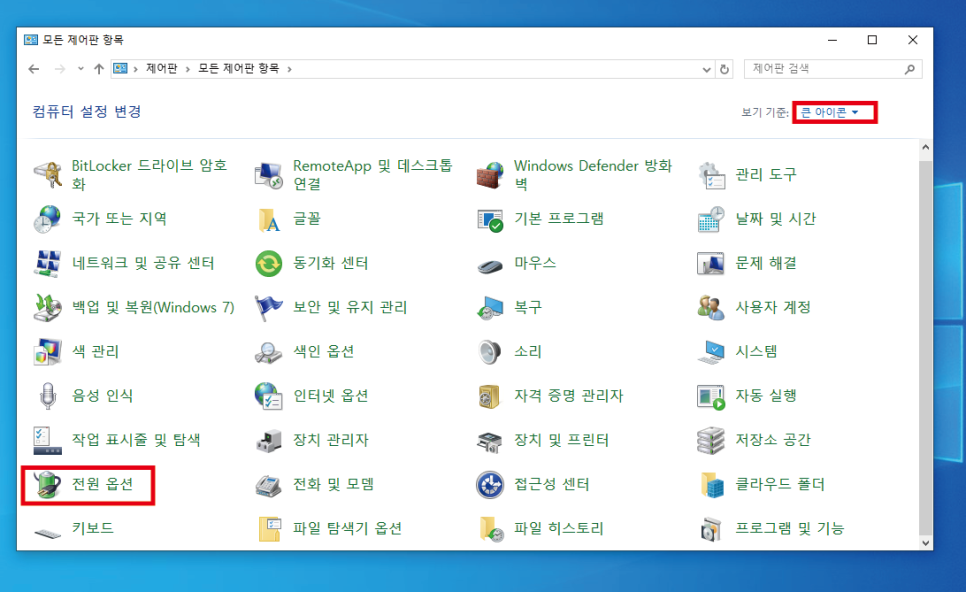Click the control panel icon in address bar

120,68
